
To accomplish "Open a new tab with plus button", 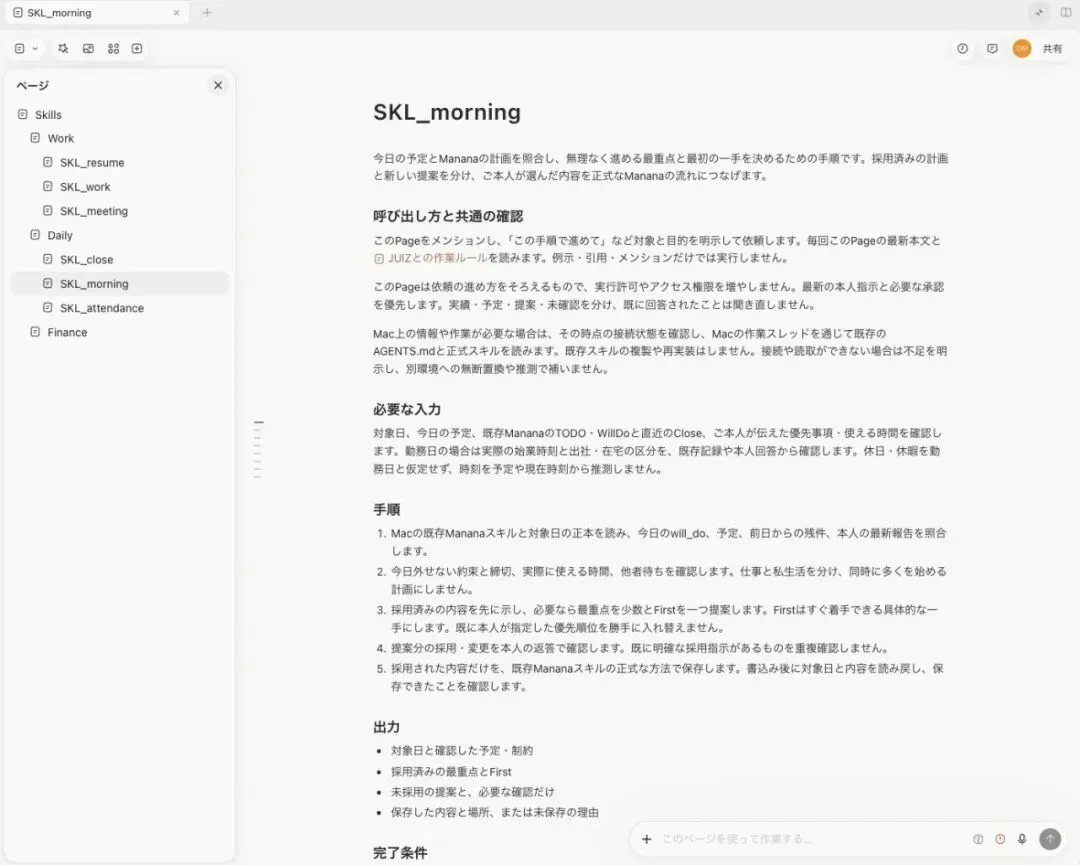I will click(x=207, y=12).
